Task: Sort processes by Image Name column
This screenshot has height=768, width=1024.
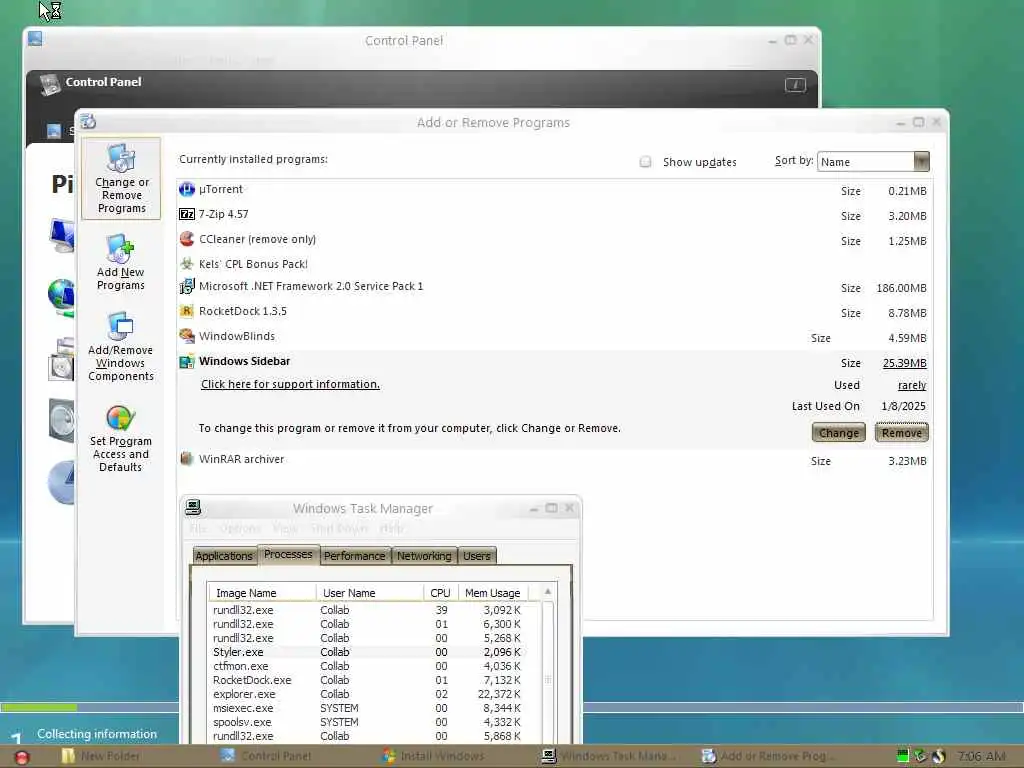Action: click(263, 592)
